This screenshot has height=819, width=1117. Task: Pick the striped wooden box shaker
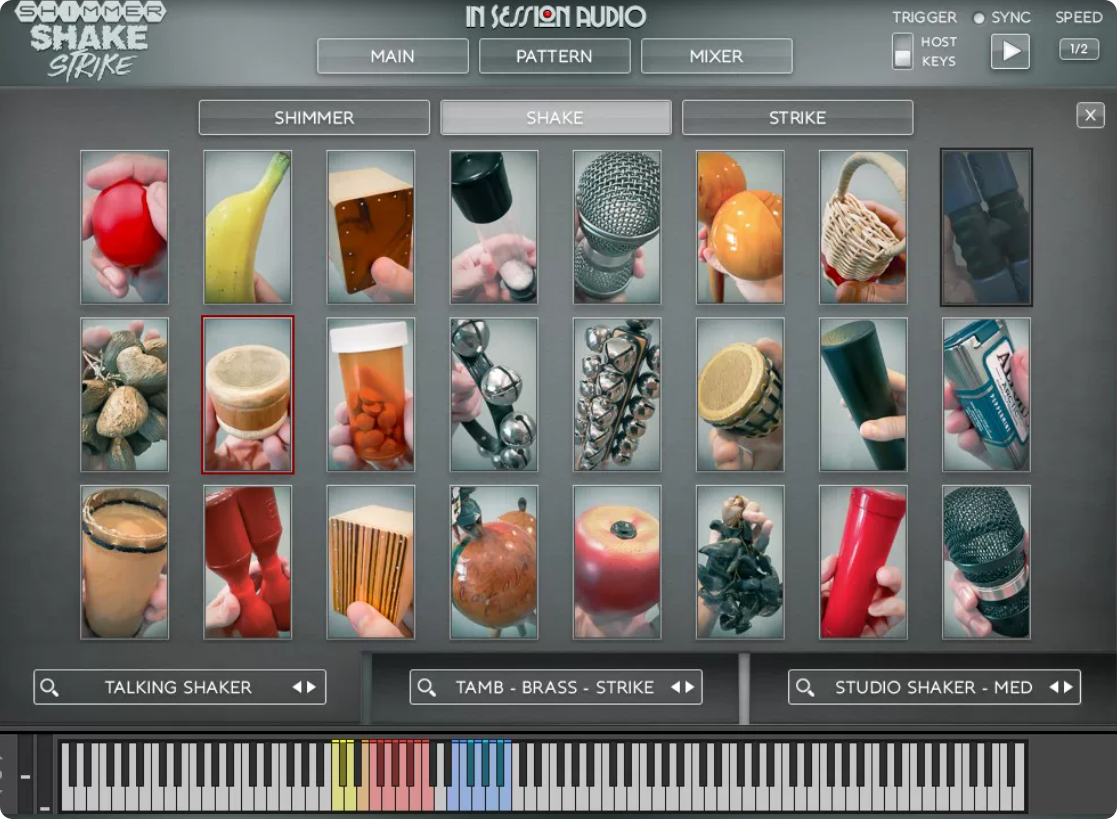[x=370, y=562]
